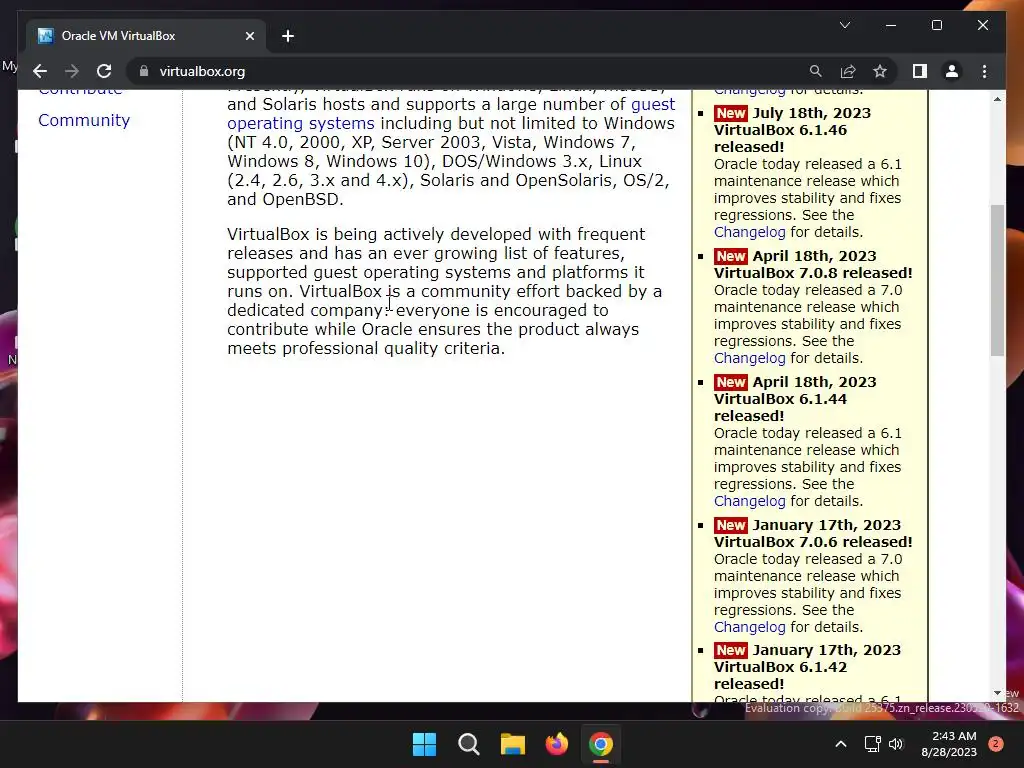Maximize the Chrome window

point(936,25)
